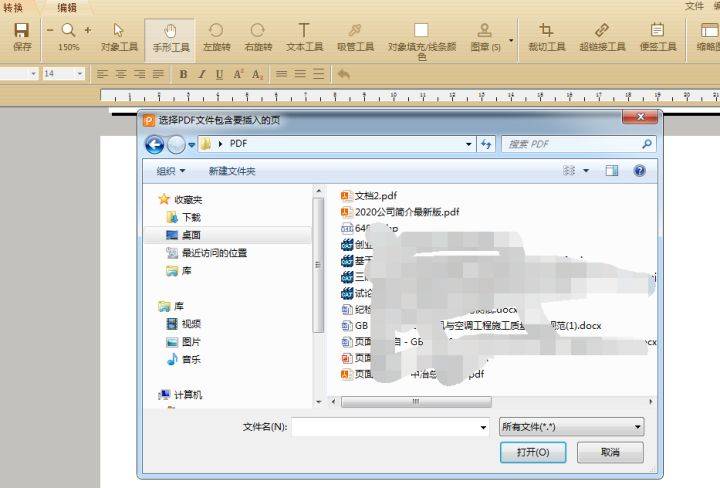Select 图片 library
The image size is (720, 488).
coord(184,342)
